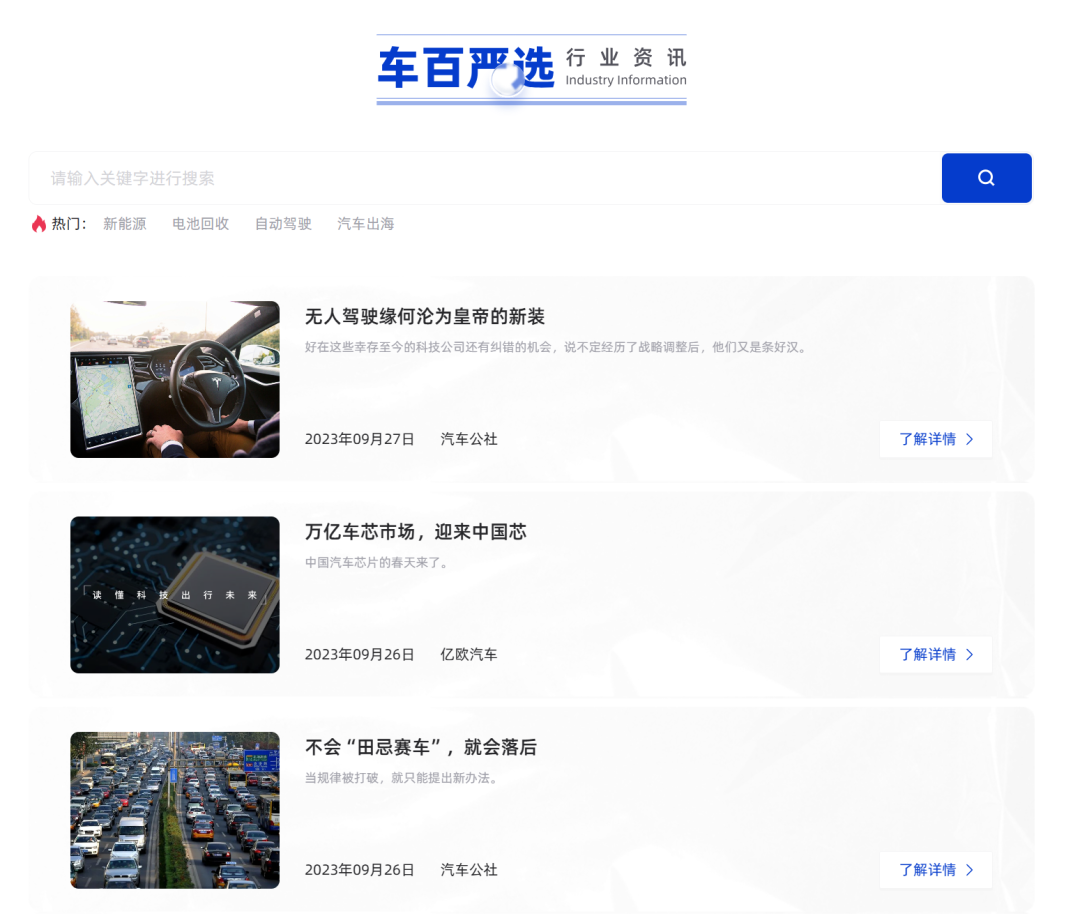Click the magnifying glass search button

pyautogui.click(x=986, y=178)
